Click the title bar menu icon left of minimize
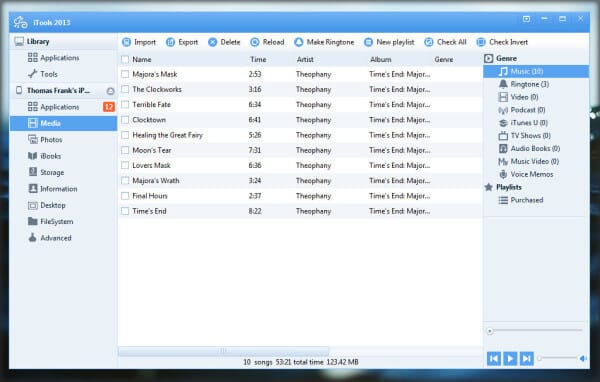Image resolution: width=600 pixels, height=382 pixels. (x=527, y=19)
